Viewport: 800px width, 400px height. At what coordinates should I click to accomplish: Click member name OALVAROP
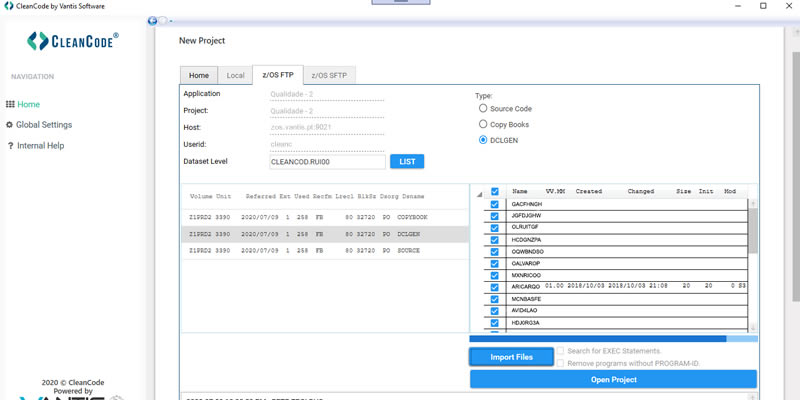526,263
